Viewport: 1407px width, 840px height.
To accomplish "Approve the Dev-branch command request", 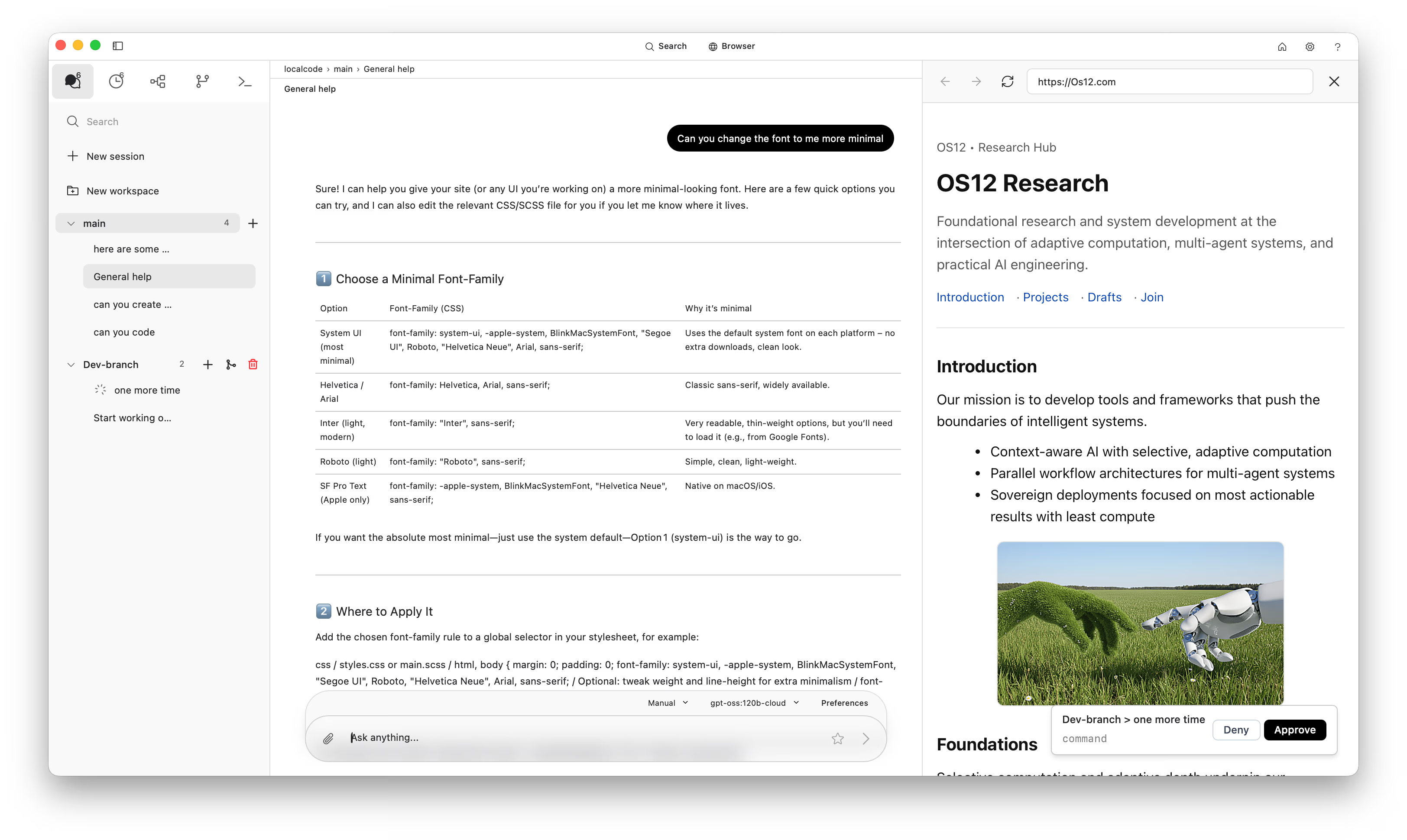I will (1294, 730).
